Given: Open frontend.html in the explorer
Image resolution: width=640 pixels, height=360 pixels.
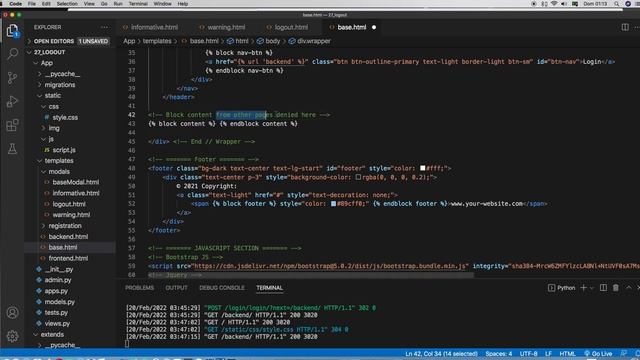Looking at the screenshot, I should pyautogui.click(x=68, y=258).
